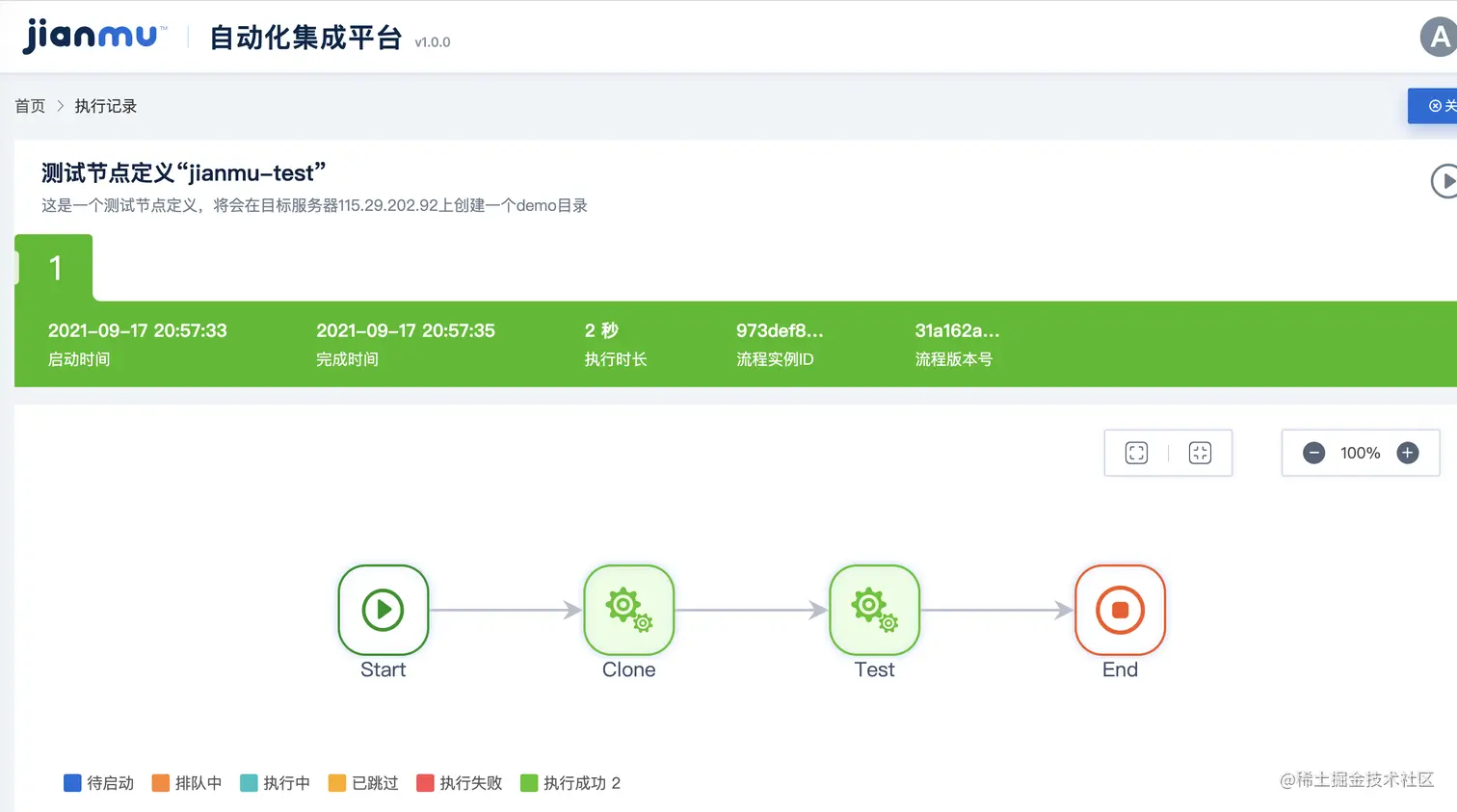Click the jianmu logo
Image resolution: width=1457 pixels, height=812 pixels.
click(x=93, y=37)
